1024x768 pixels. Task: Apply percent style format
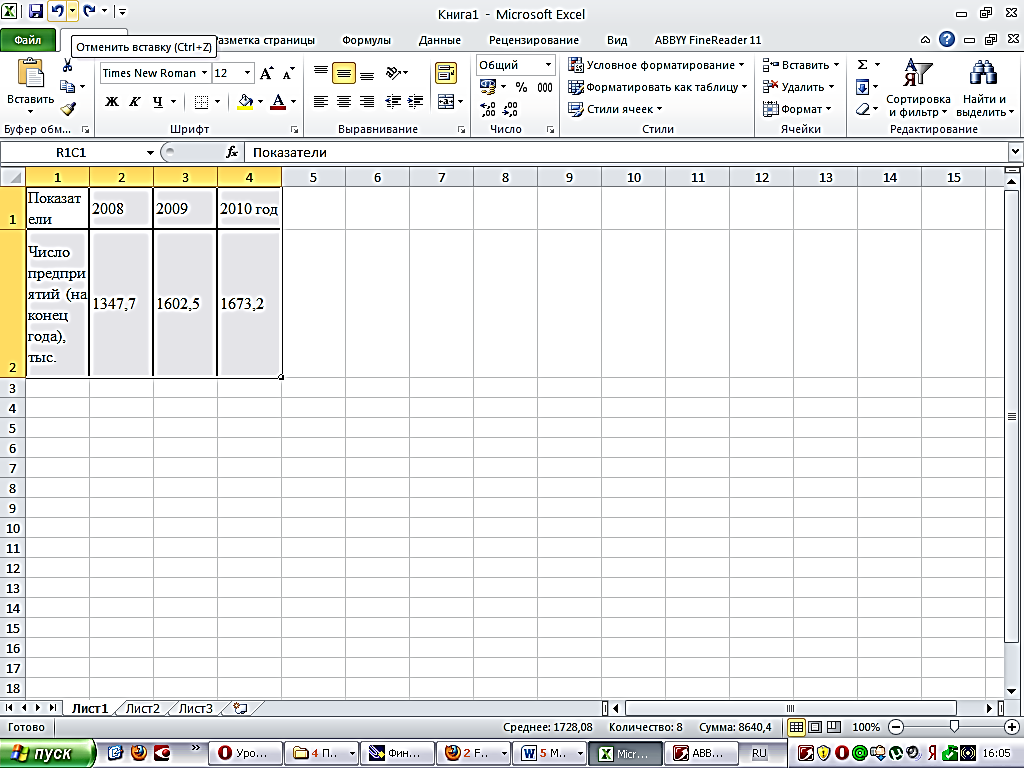[x=521, y=87]
